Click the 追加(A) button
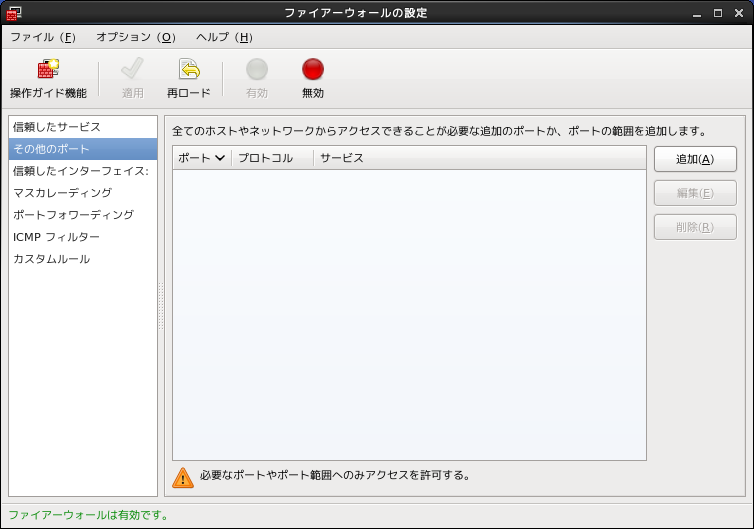This screenshot has width=754, height=529. pyautogui.click(x=695, y=159)
